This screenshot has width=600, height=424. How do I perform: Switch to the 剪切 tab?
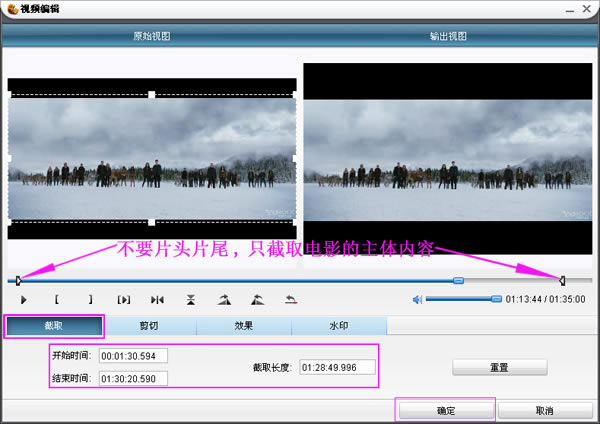tap(149, 326)
